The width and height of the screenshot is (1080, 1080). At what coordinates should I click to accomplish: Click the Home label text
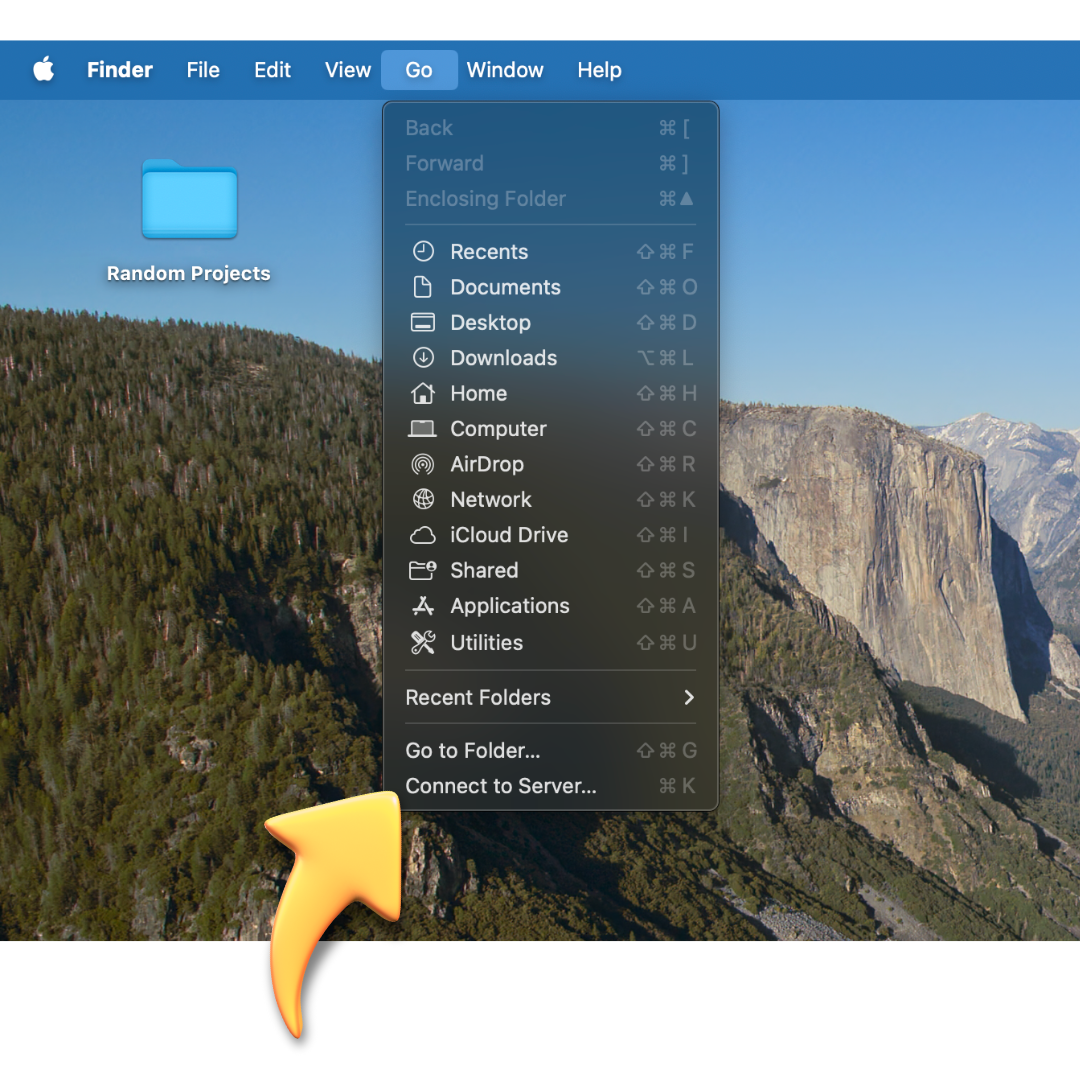tap(479, 393)
